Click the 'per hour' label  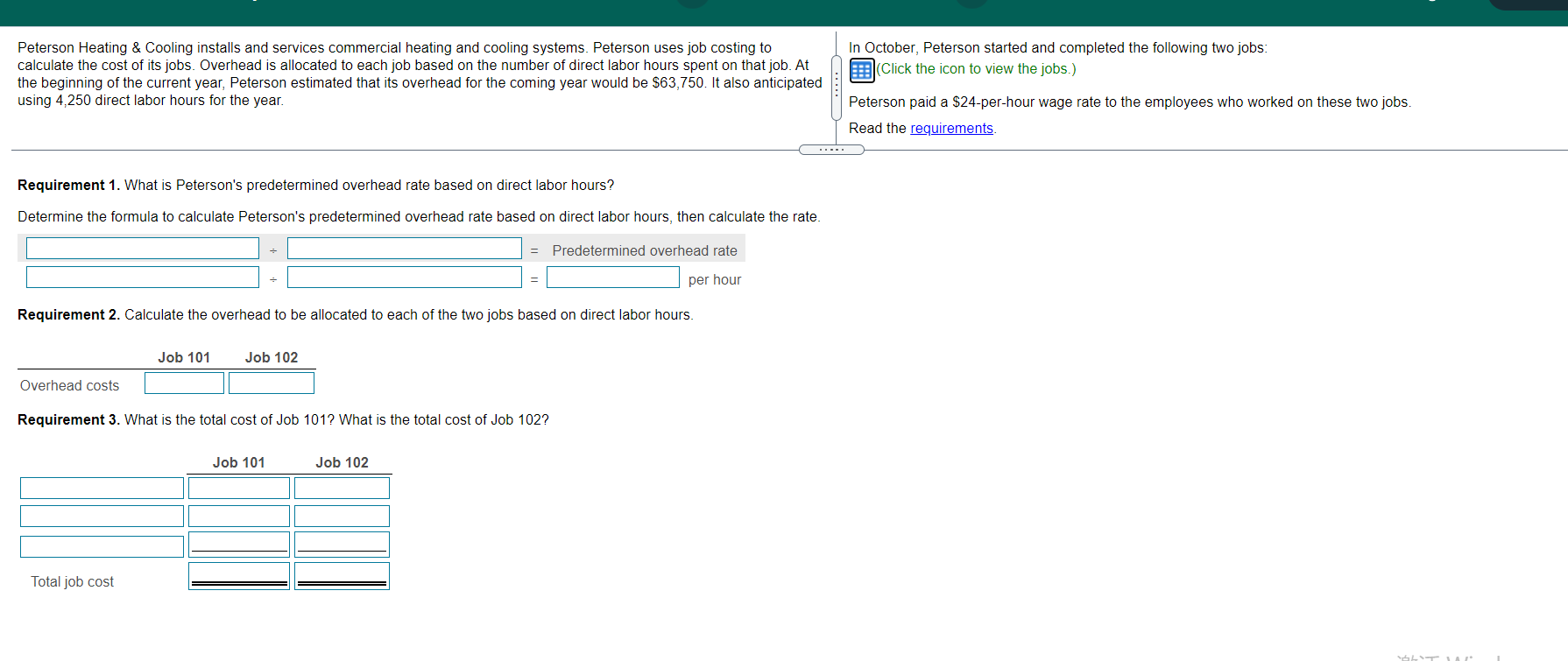pyautogui.click(x=715, y=280)
